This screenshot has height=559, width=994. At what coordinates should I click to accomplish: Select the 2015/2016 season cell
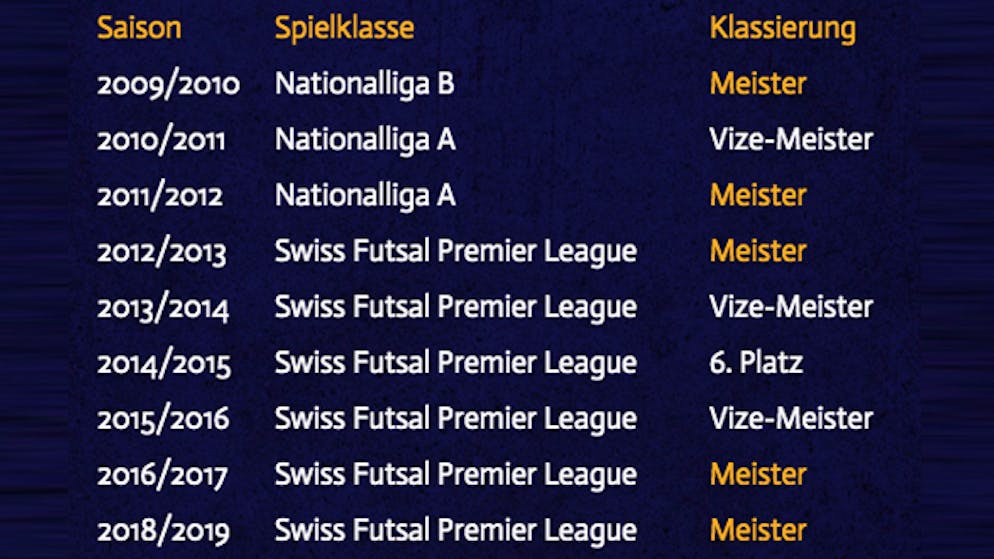[163, 419]
